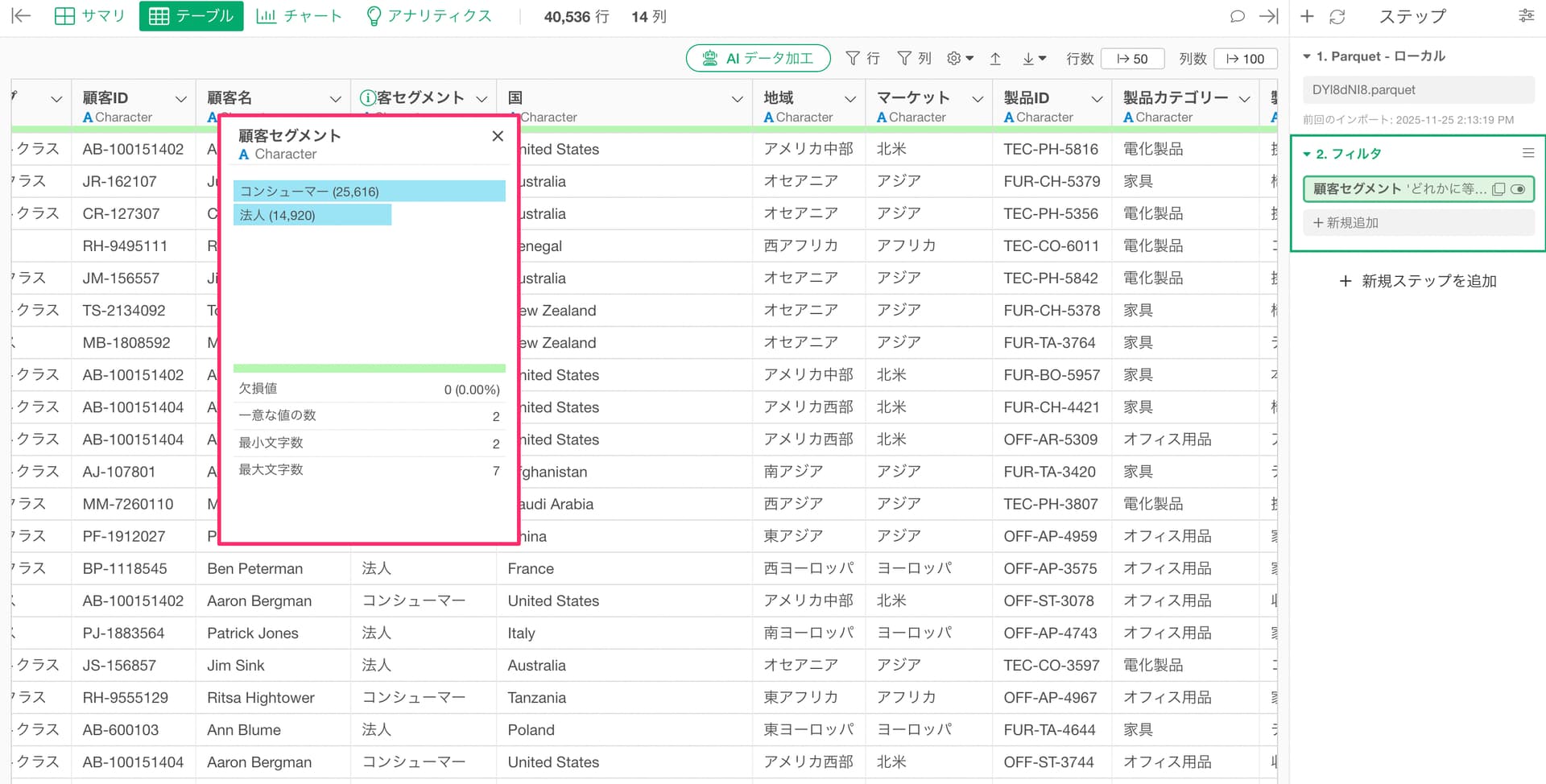Collapse the left panel with arrow icon

[x=21, y=16]
